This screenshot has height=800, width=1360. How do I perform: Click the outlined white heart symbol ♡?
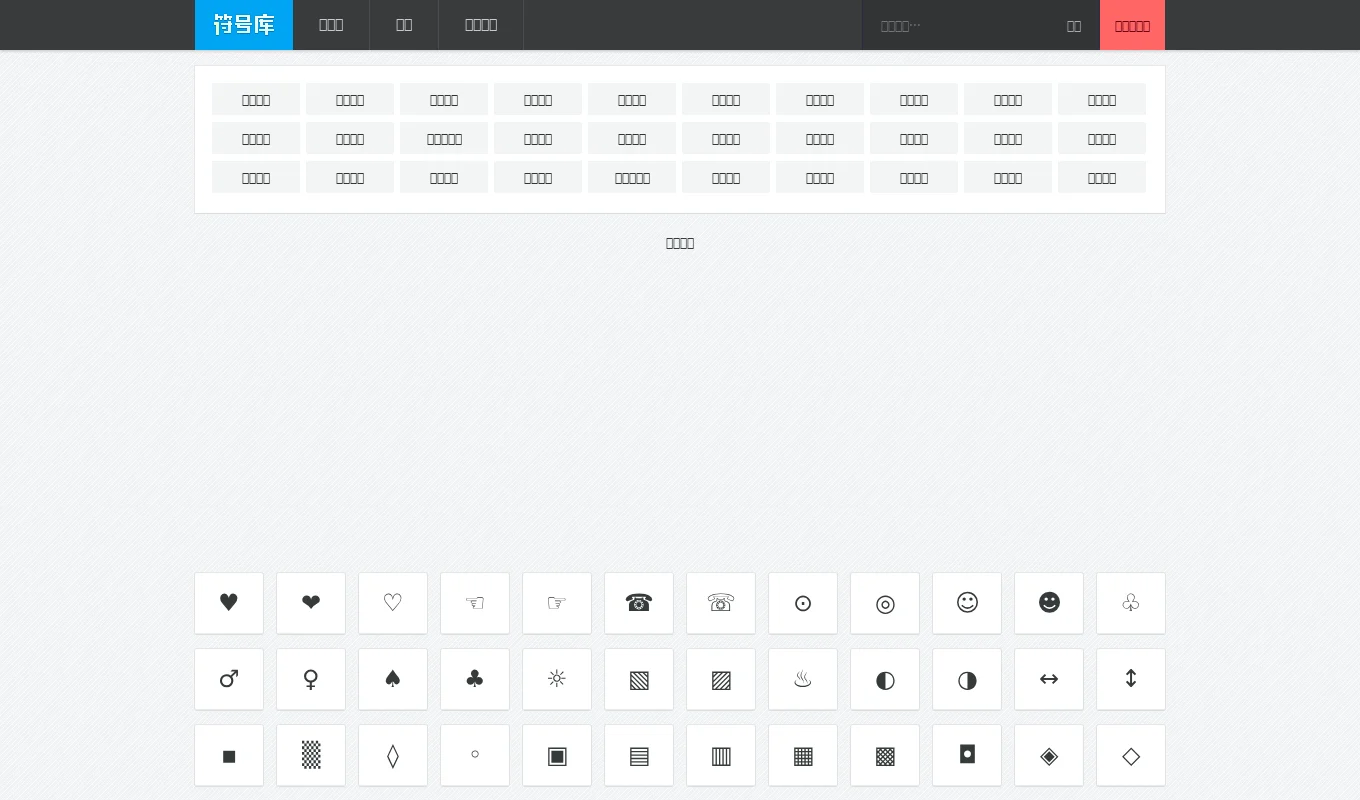coord(393,603)
